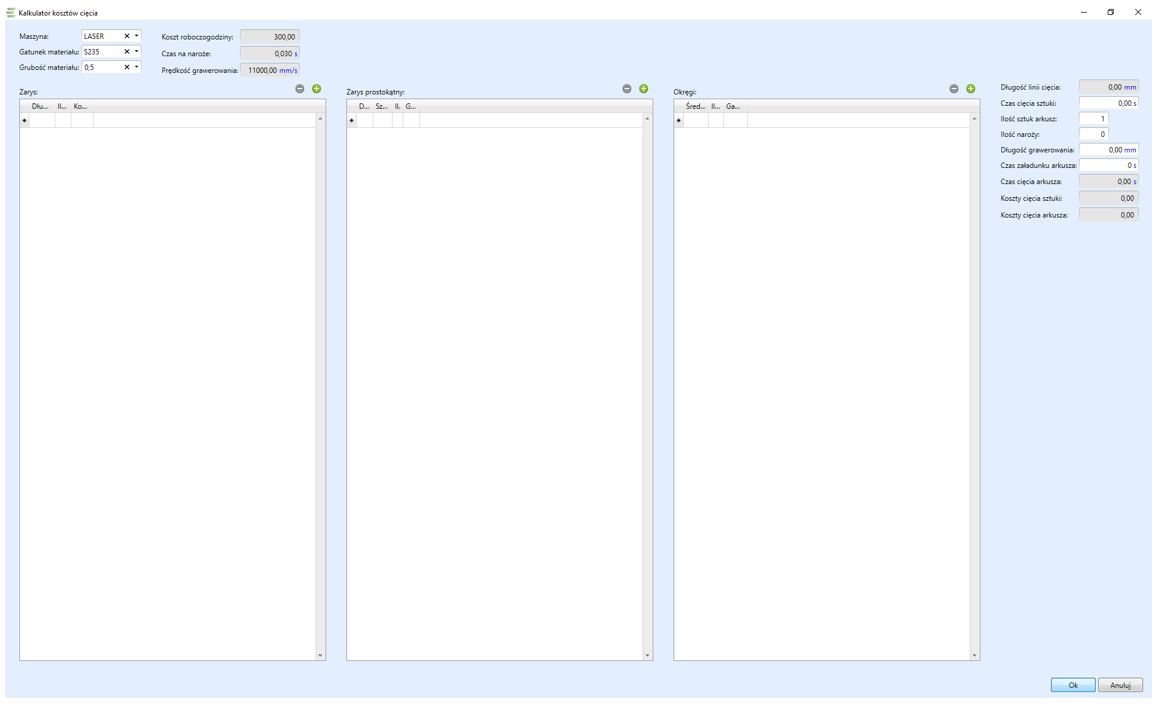
Task: Clear the Maszyna selection with X
Action: [127, 36]
